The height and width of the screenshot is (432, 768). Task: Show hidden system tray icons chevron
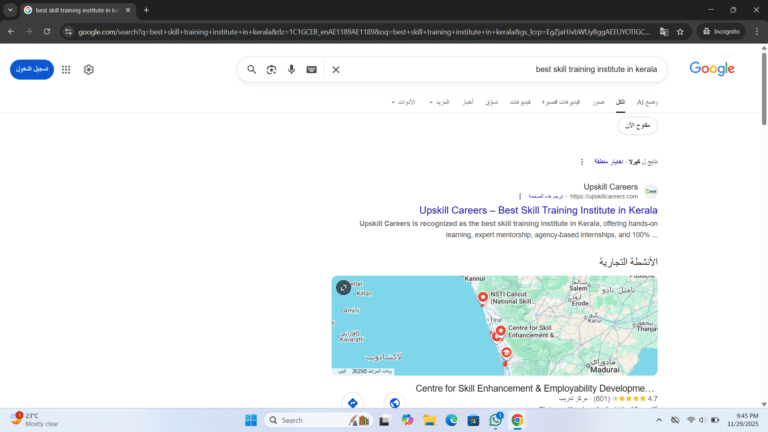(x=659, y=420)
